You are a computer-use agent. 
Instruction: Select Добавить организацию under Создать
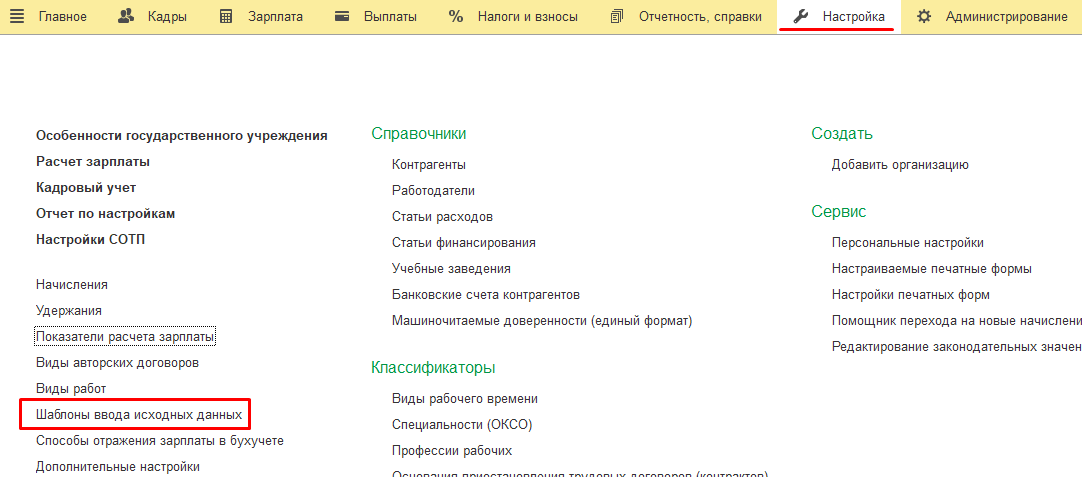coord(900,165)
